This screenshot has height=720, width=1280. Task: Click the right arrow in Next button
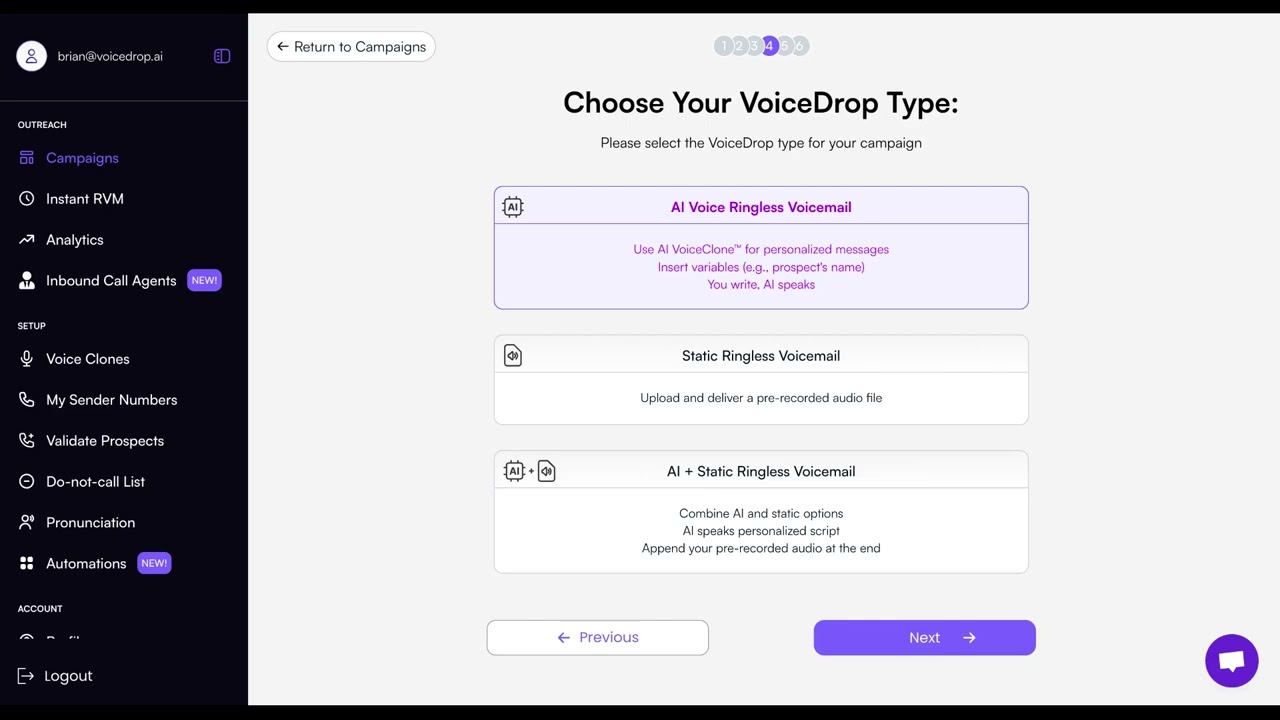(x=969, y=638)
